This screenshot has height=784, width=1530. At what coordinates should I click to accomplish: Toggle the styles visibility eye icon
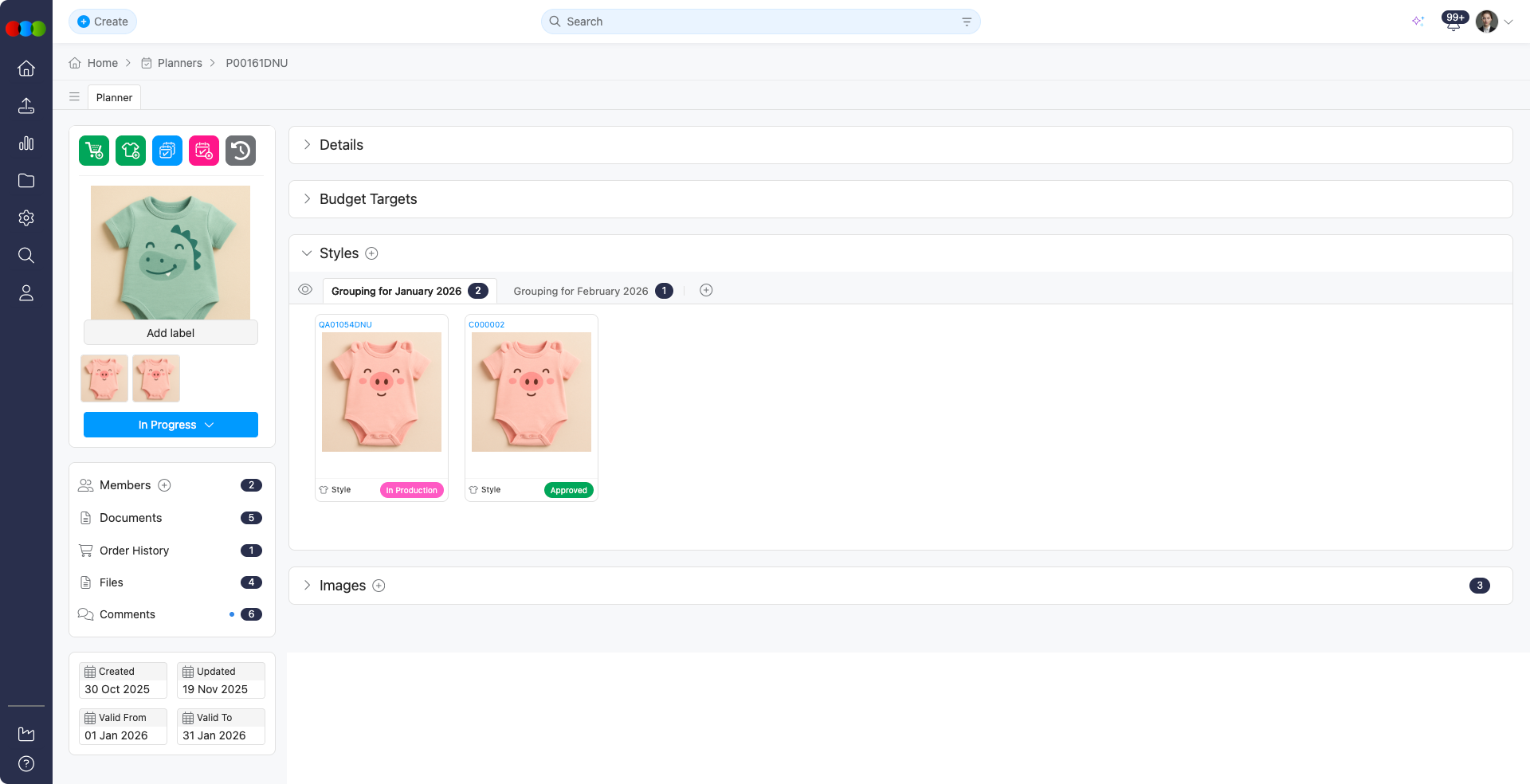tap(305, 290)
